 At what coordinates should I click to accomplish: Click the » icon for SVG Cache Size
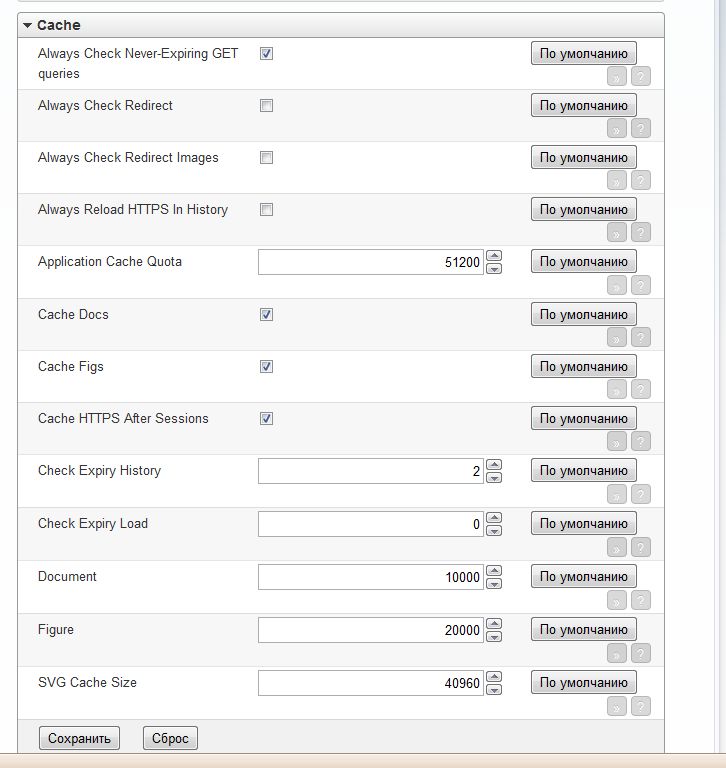coord(617,706)
